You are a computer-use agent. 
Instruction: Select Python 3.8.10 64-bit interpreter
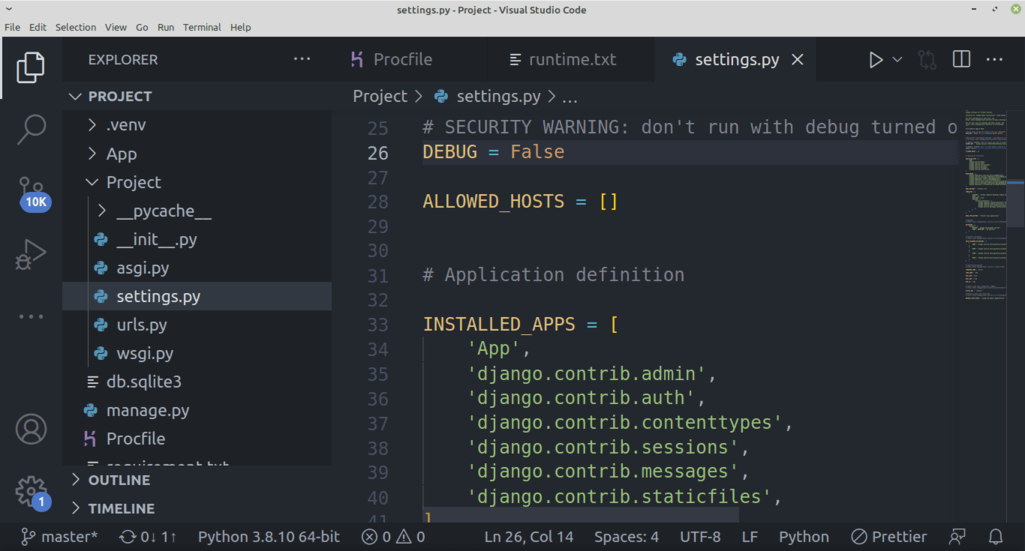[x=269, y=537]
